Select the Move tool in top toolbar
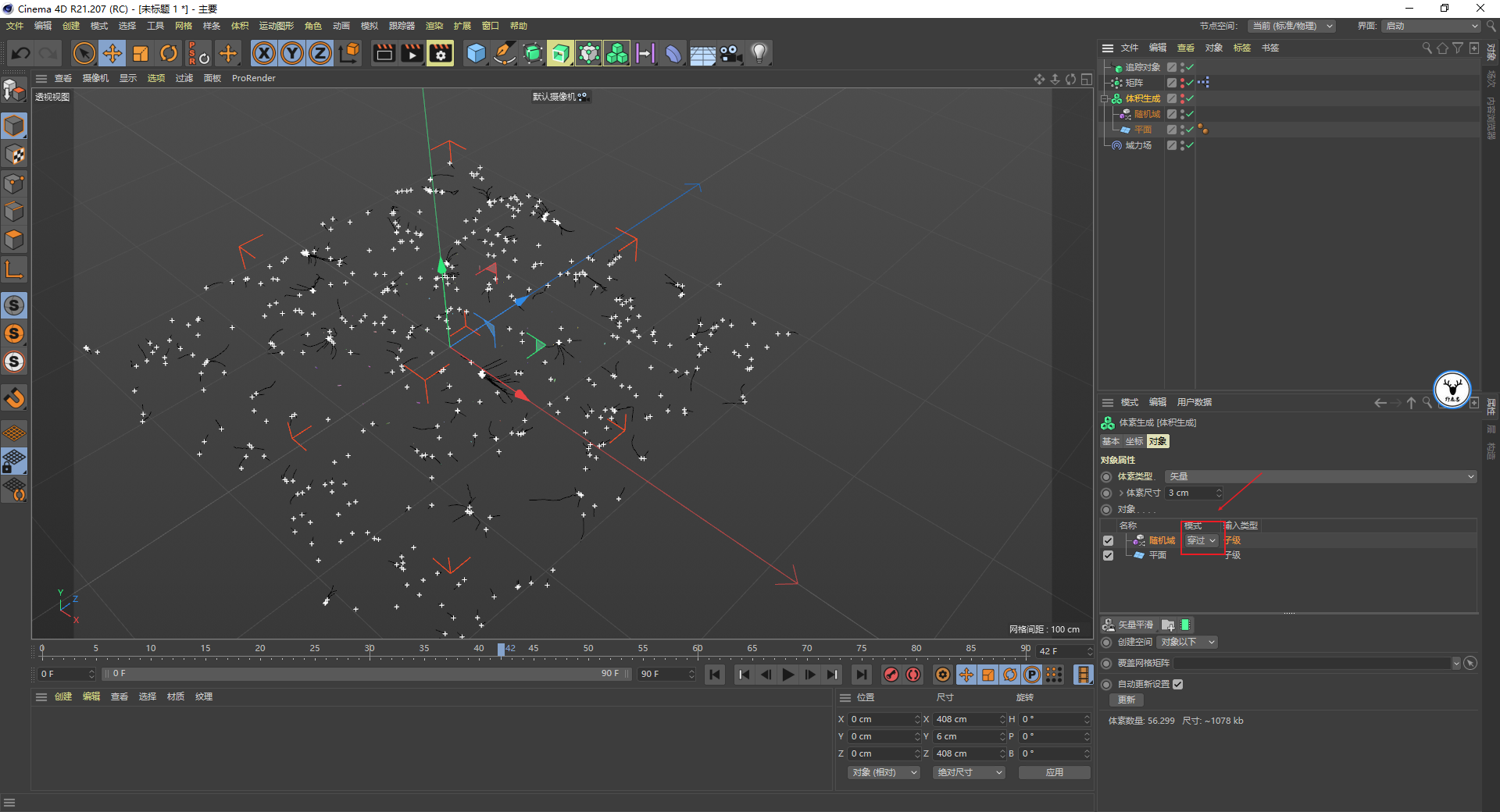The width and height of the screenshot is (1500, 812). pyautogui.click(x=112, y=53)
